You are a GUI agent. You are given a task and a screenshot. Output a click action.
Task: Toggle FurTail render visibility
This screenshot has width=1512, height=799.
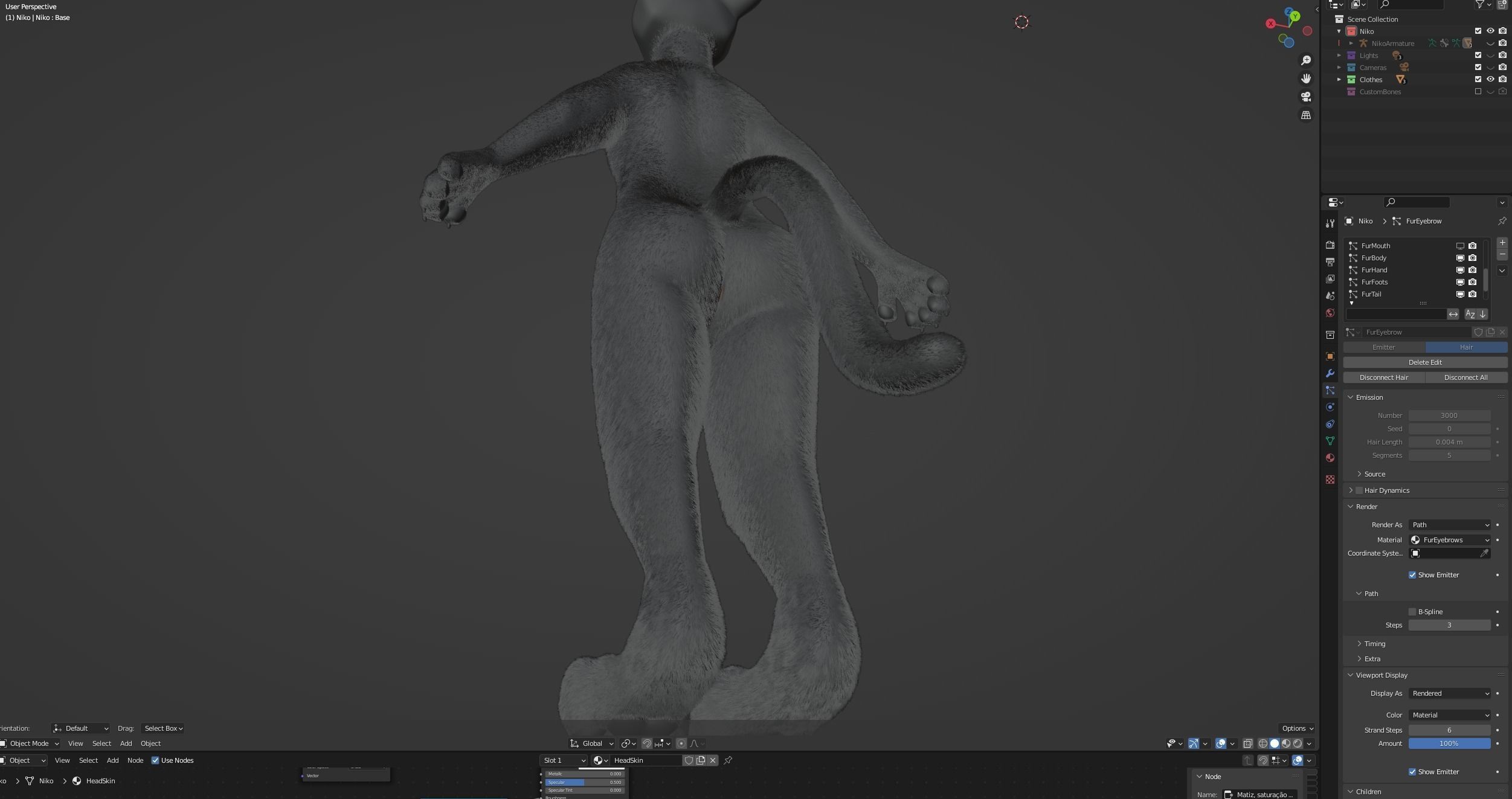[1472, 294]
